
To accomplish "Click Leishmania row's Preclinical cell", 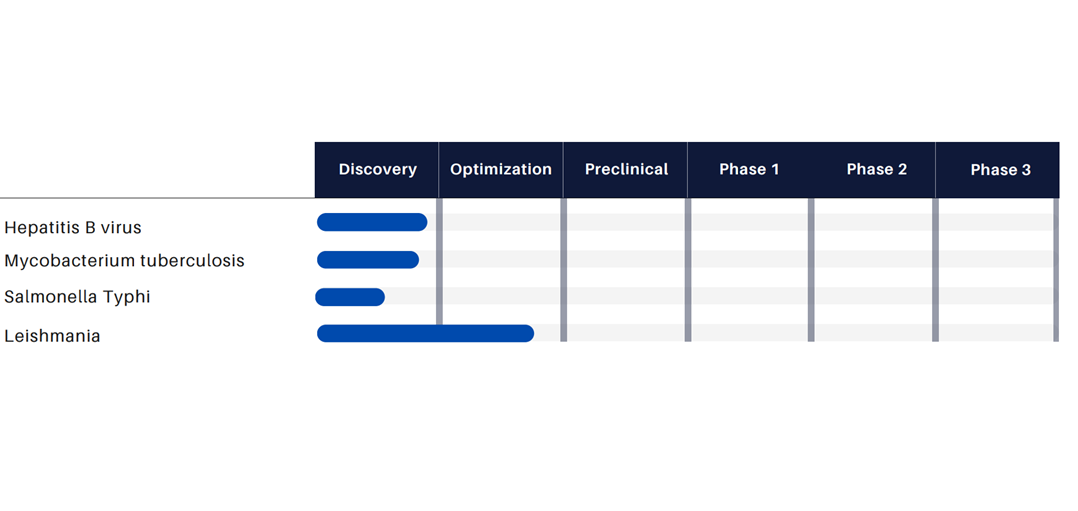I will coord(626,333).
